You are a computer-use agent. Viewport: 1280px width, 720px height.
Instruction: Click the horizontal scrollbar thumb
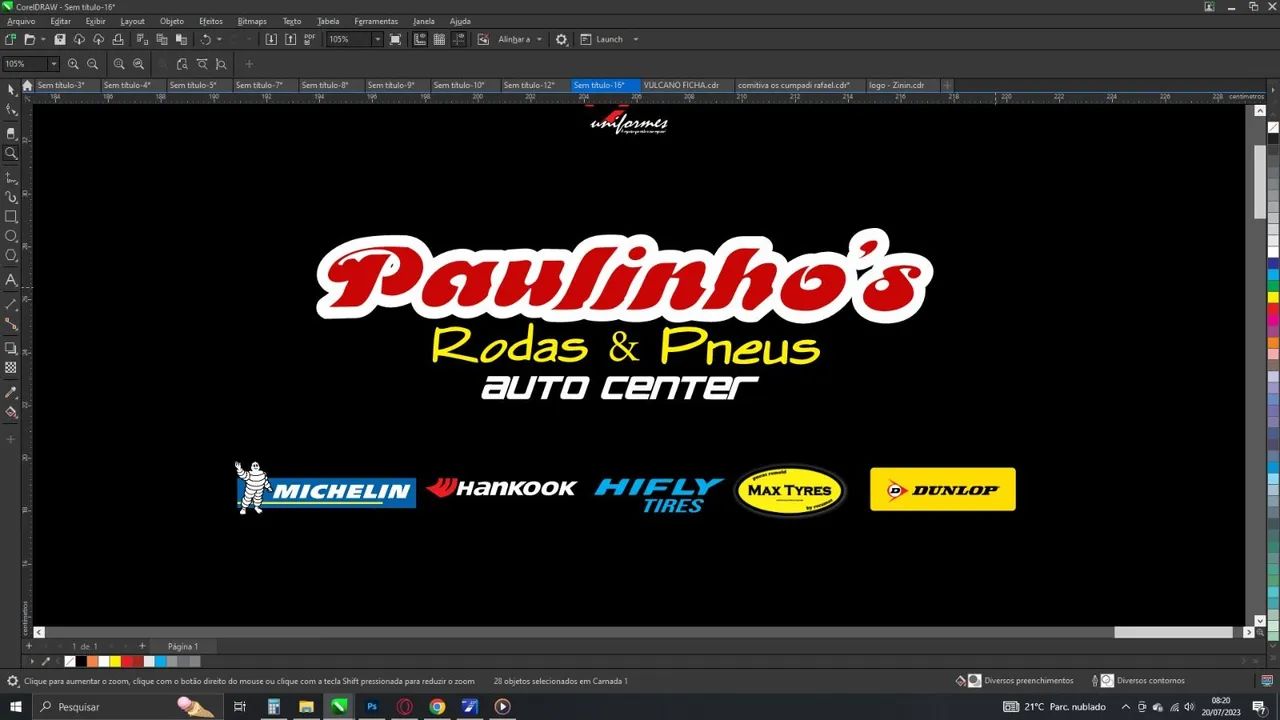click(1174, 632)
